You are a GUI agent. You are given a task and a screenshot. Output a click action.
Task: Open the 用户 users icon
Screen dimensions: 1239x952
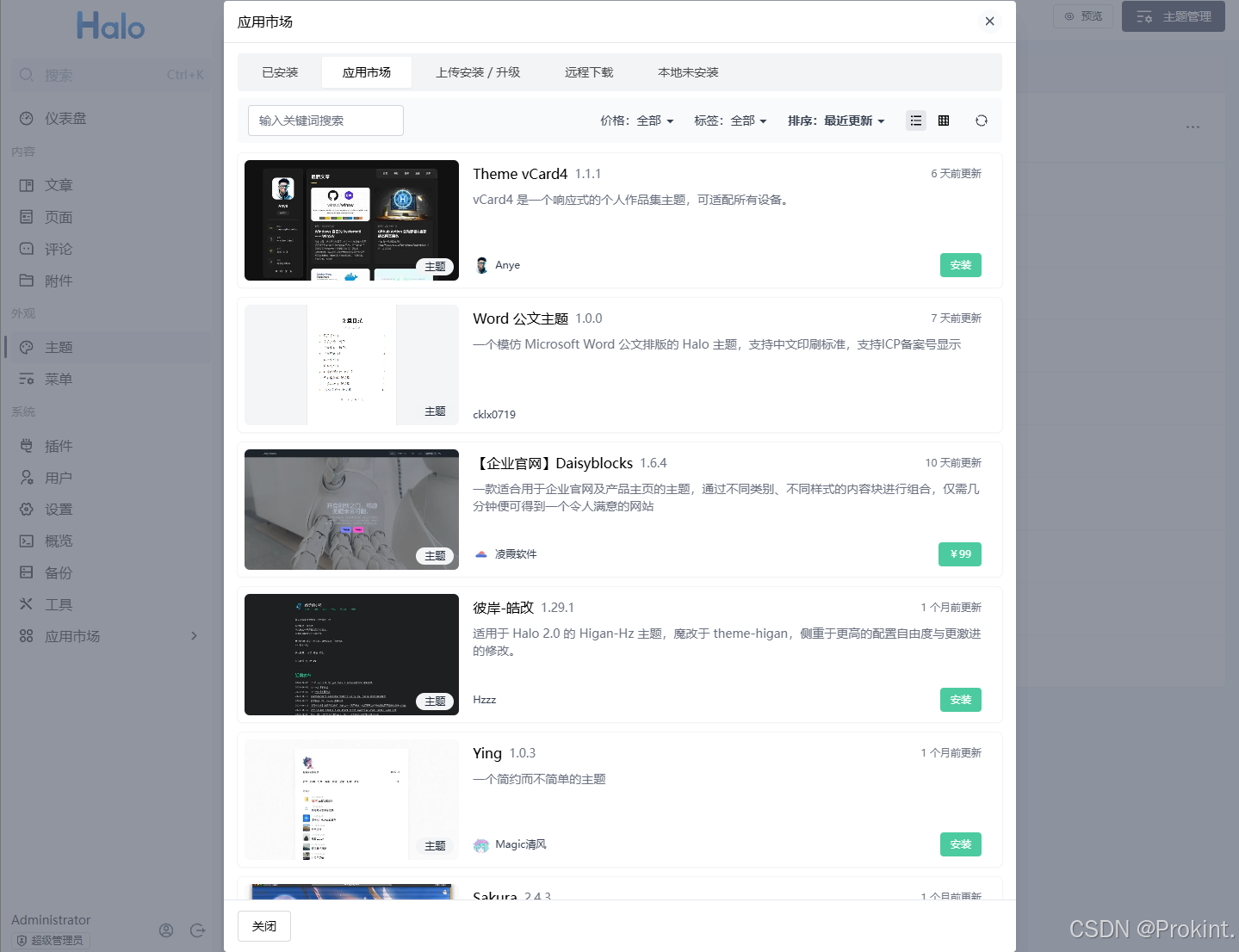(27, 478)
